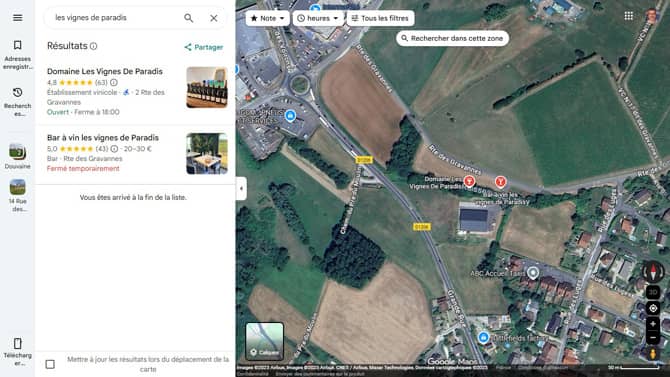Click the Télécharger app phone icon
The height and width of the screenshot is (377, 670).
[x=18, y=343]
